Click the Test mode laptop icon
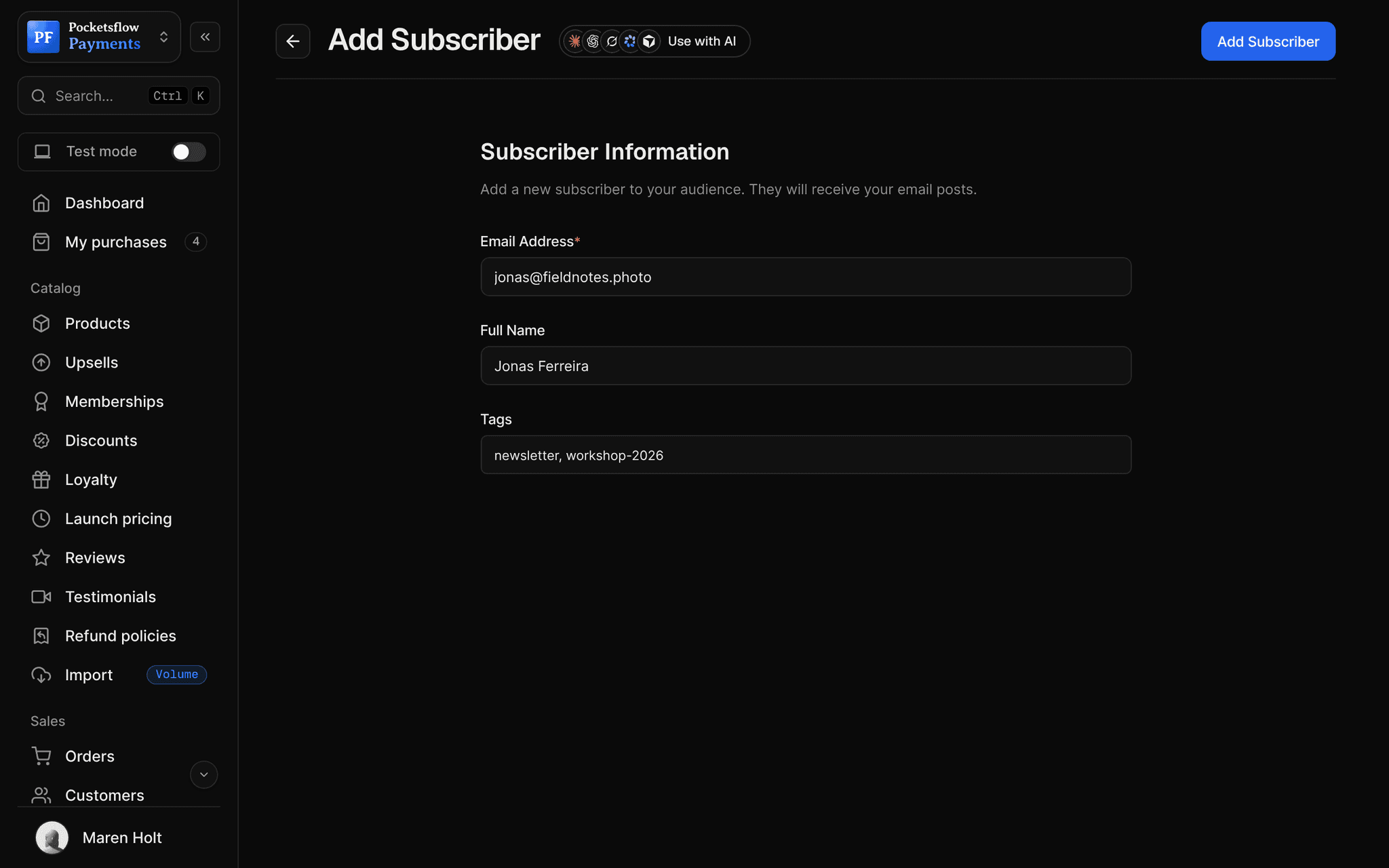 pos(43,152)
